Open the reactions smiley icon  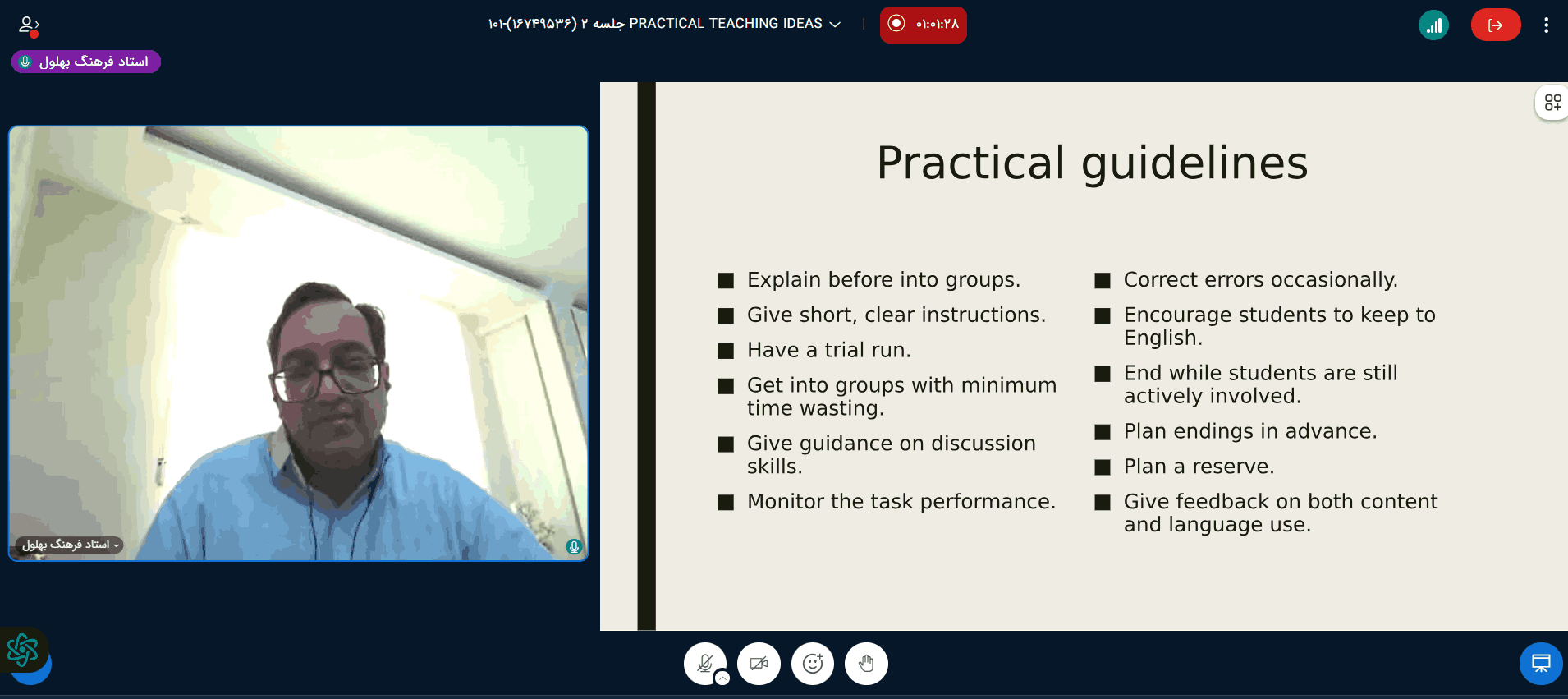tap(812, 664)
